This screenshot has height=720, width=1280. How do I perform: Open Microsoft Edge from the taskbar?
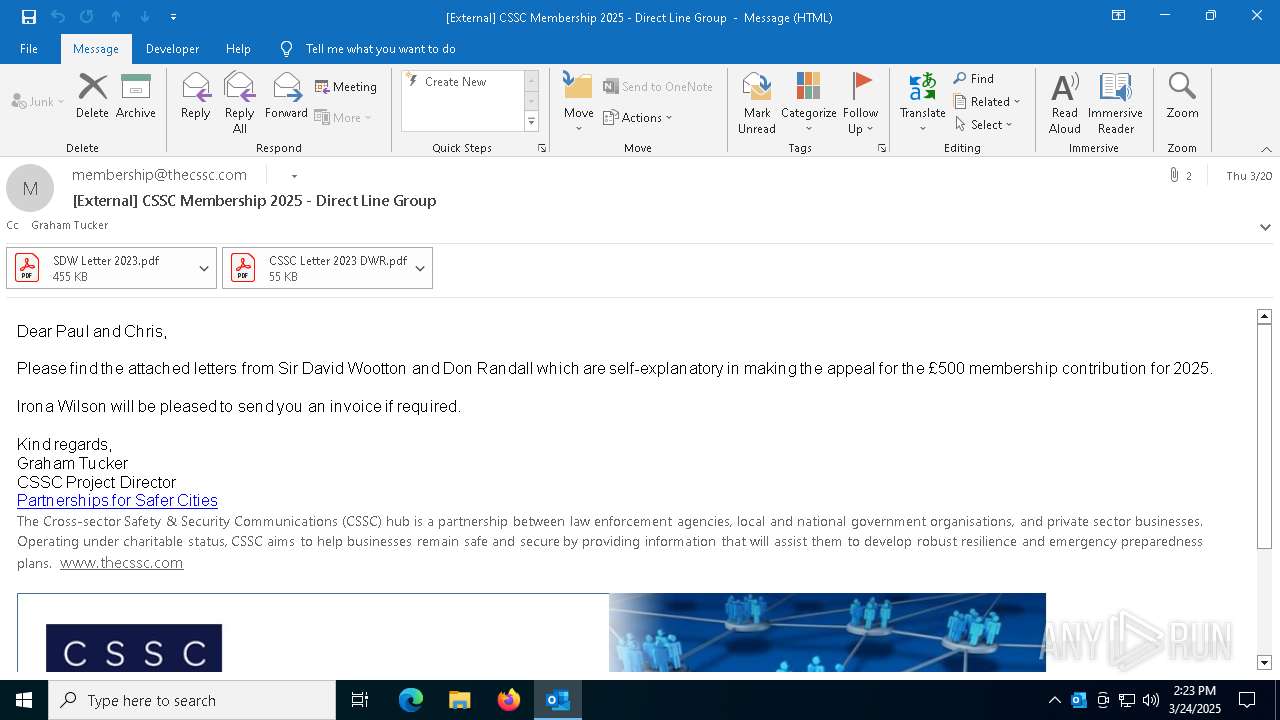coord(411,700)
